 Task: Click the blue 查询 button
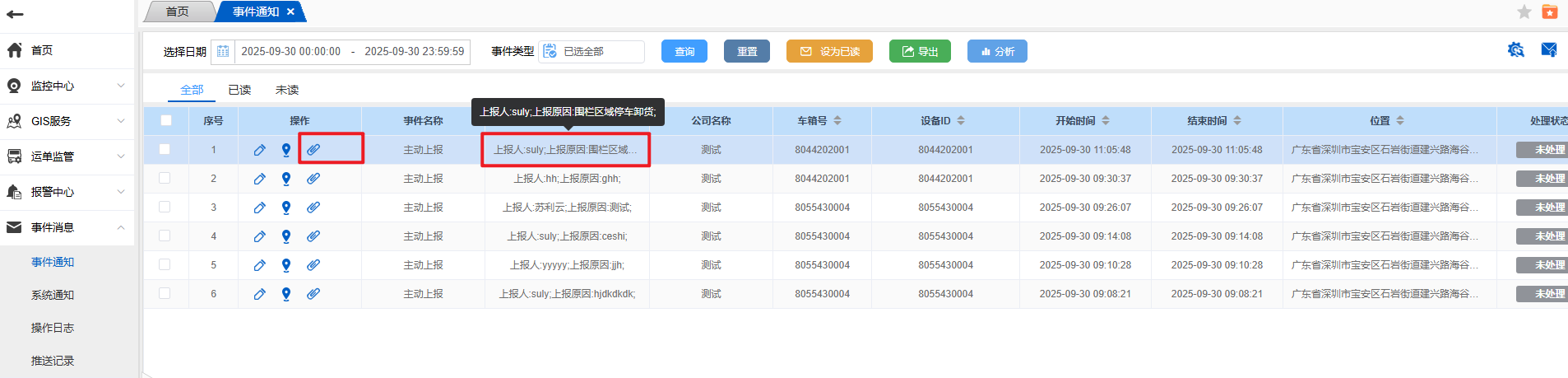(x=684, y=51)
